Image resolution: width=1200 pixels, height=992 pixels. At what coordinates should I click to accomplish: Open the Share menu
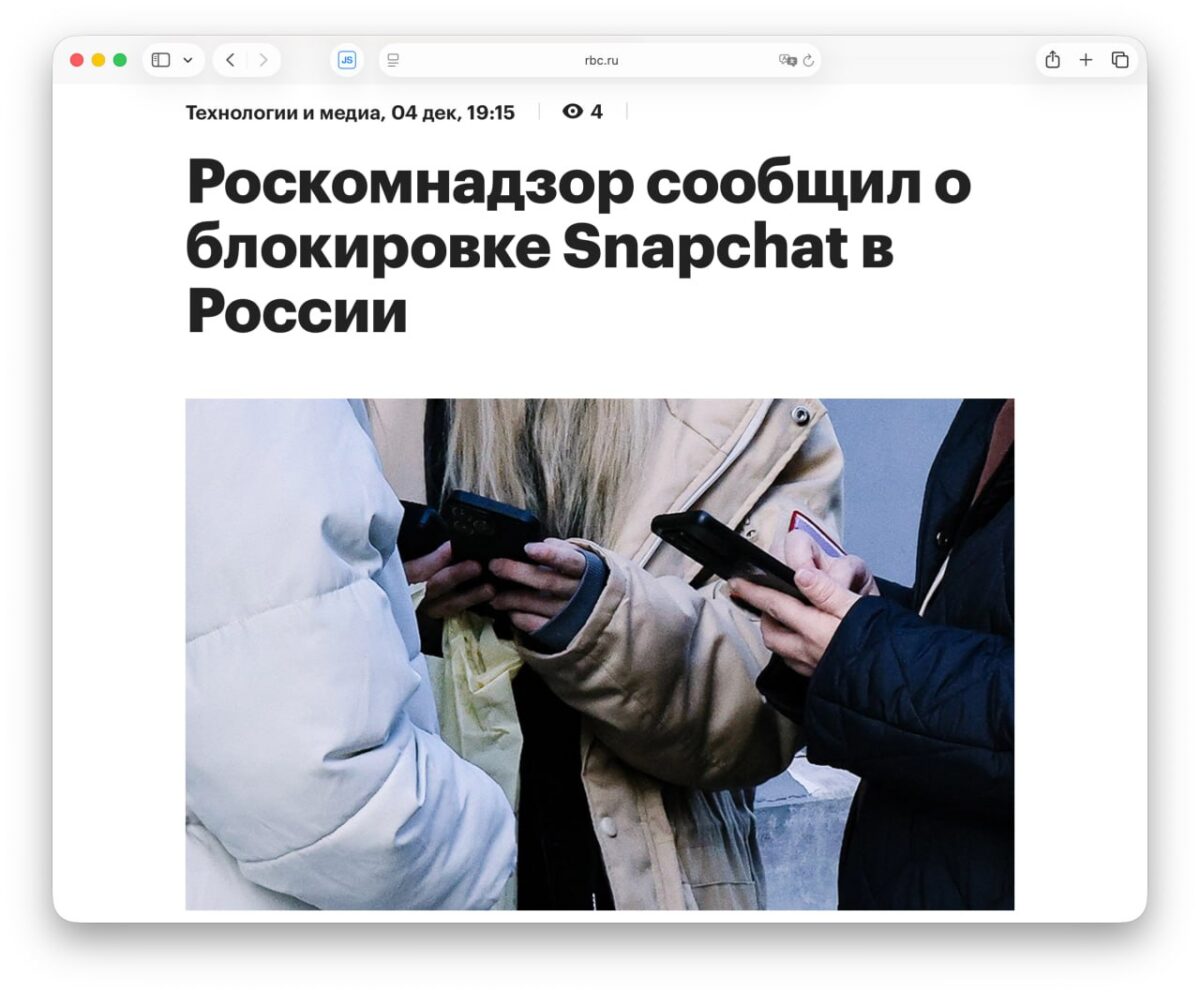coord(1052,60)
